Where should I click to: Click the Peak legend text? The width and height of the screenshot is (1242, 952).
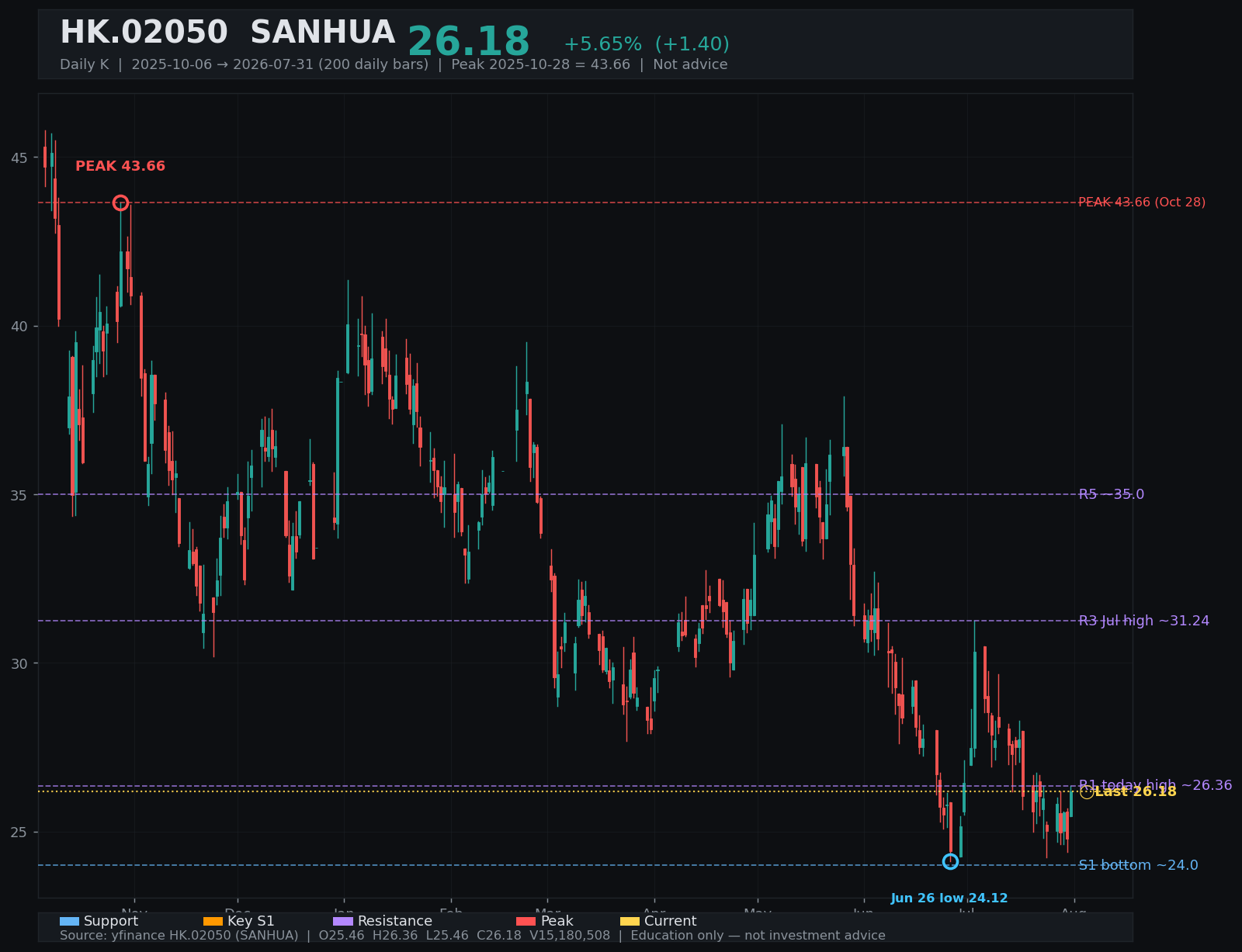557,921
